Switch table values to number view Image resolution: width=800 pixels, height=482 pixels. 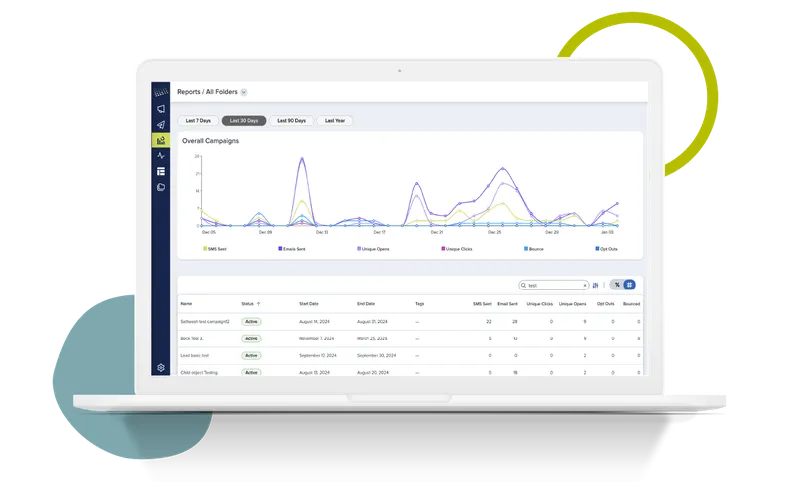629,285
